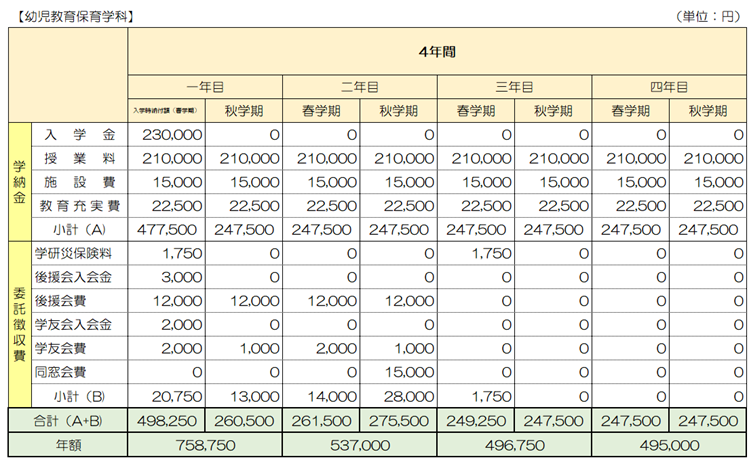Click the 260,500 total cell
Viewport: 749px width, 460px height.
(x=244, y=421)
